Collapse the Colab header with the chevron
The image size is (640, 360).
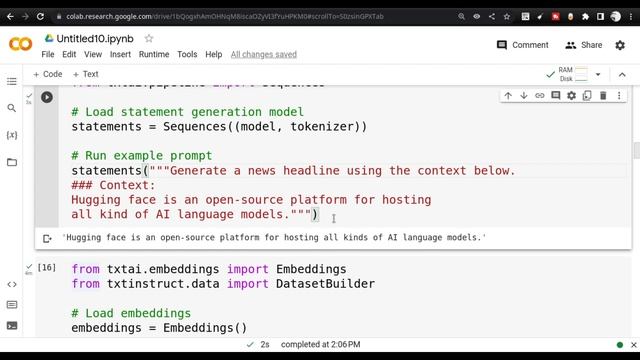(x=622, y=75)
